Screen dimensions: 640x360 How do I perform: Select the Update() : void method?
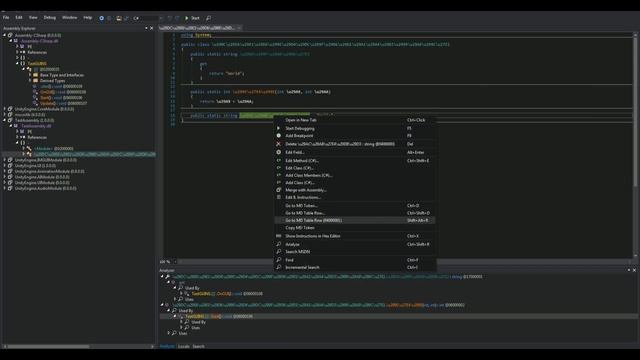point(63,104)
